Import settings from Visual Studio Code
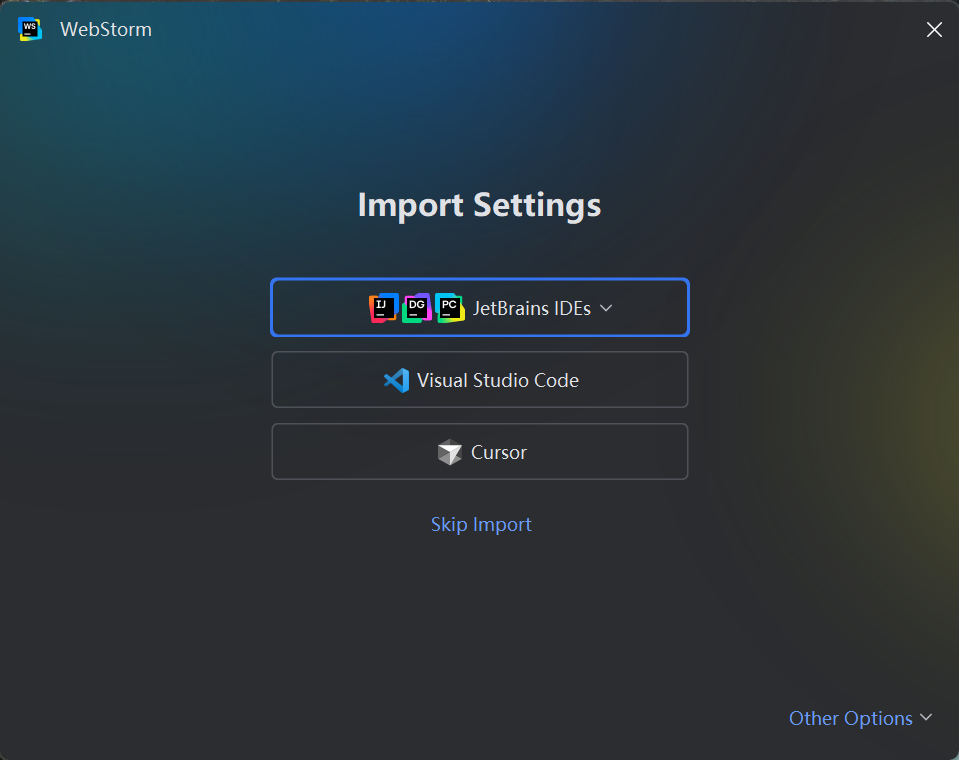 (480, 380)
